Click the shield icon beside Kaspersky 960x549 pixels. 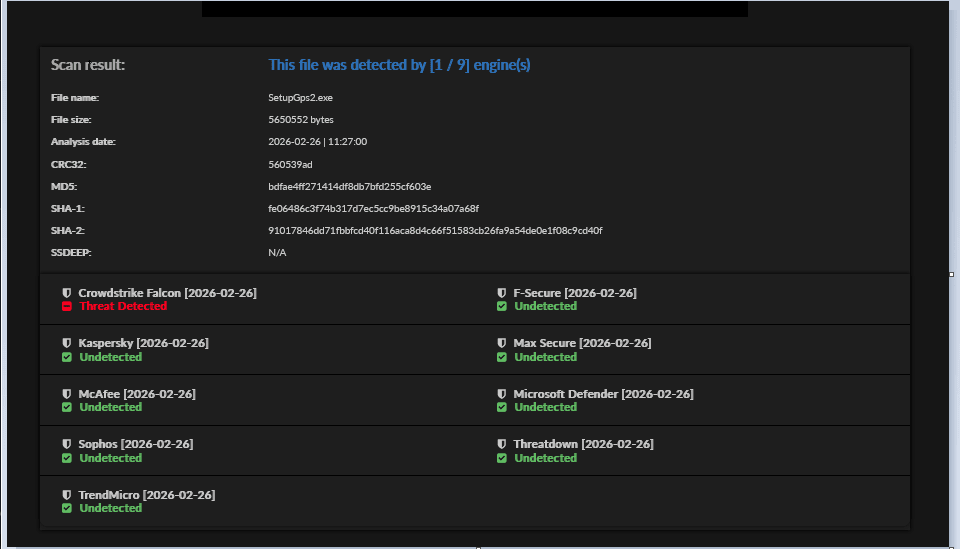tap(67, 343)
